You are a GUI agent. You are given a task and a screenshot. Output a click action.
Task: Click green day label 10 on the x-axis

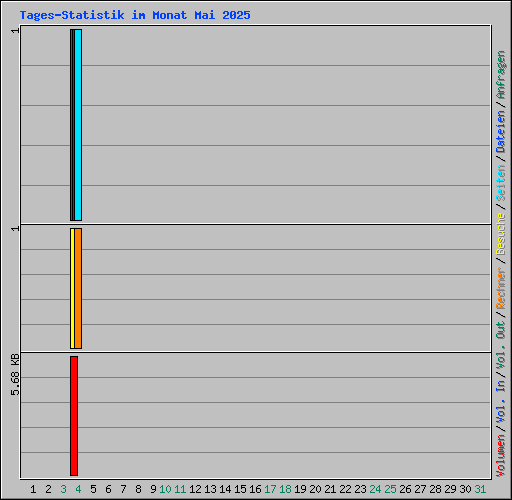click(165, 489)
